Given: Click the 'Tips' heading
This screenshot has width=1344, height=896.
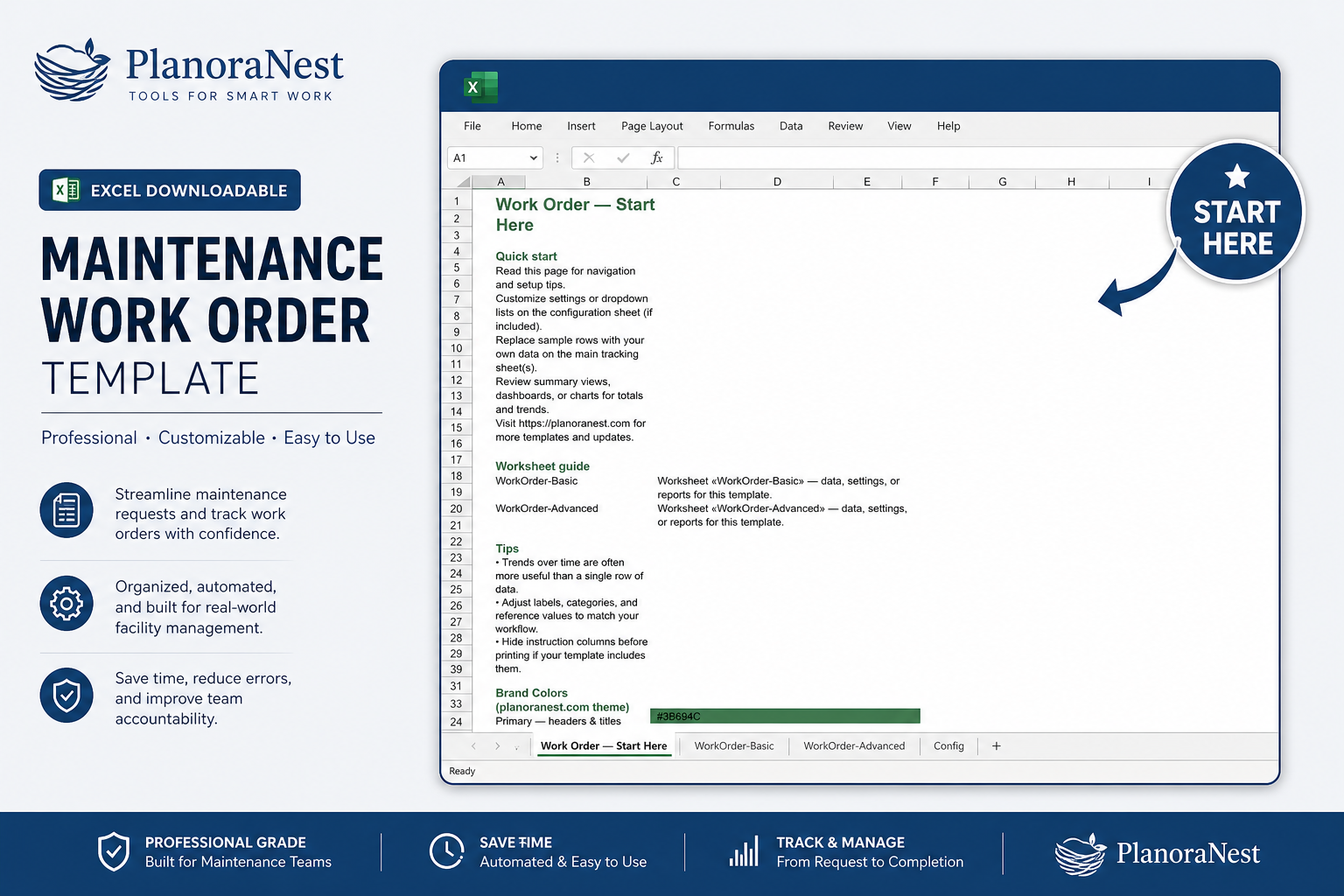Looking at the screenshot, I should (x=507, y=549).
